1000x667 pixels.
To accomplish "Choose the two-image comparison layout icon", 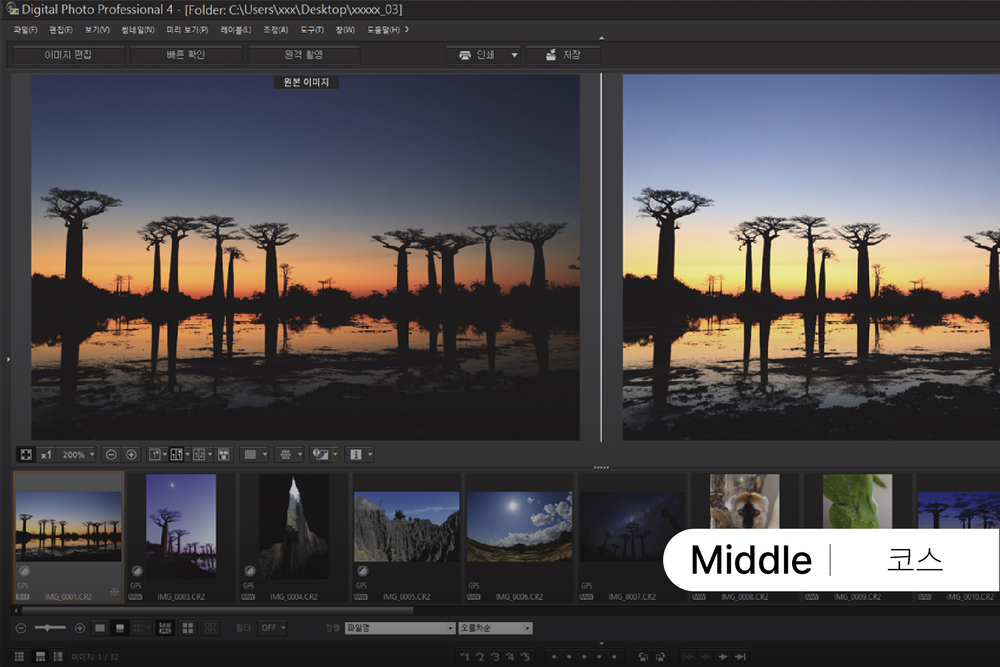I will pyautogui.click(x=200, y=455).
